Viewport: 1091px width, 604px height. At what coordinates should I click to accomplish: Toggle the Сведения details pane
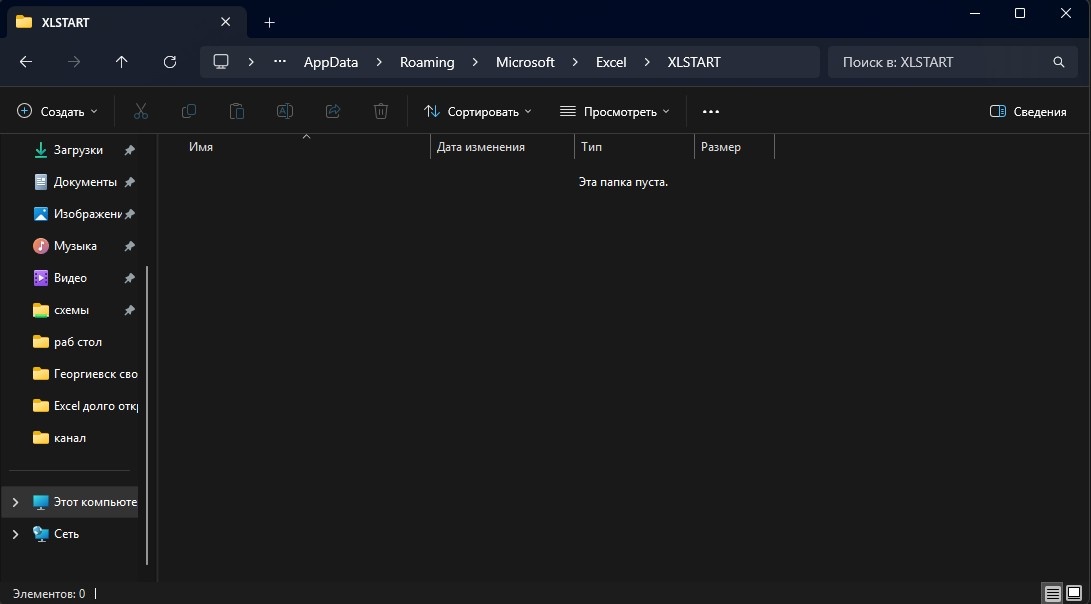click(1028, 111)
